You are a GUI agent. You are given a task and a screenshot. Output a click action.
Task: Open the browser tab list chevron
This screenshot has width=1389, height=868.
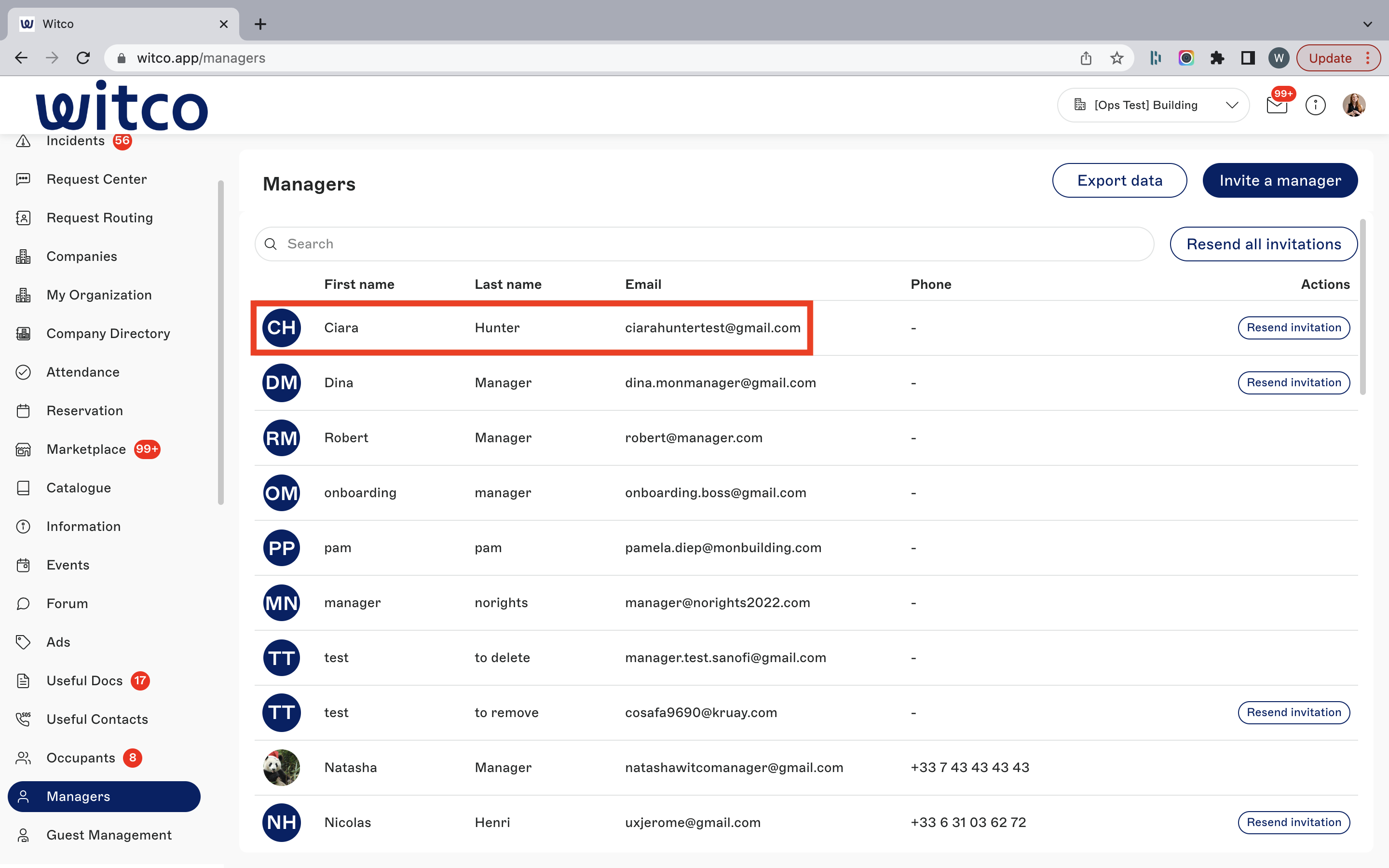point(1368,24)
